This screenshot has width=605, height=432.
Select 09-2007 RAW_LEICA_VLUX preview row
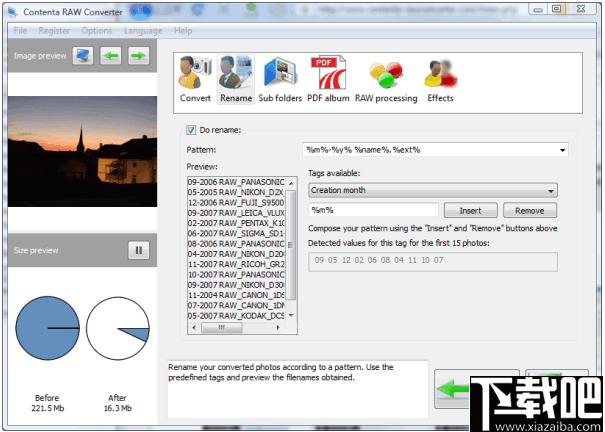pos(236,213)
